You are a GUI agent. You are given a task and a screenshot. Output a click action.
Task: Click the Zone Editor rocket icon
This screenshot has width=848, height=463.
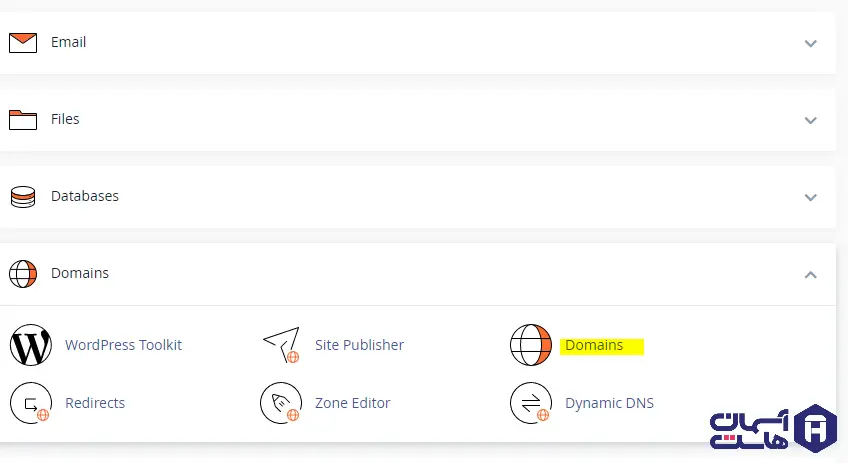pyautogui.click(x=281, y=403)
